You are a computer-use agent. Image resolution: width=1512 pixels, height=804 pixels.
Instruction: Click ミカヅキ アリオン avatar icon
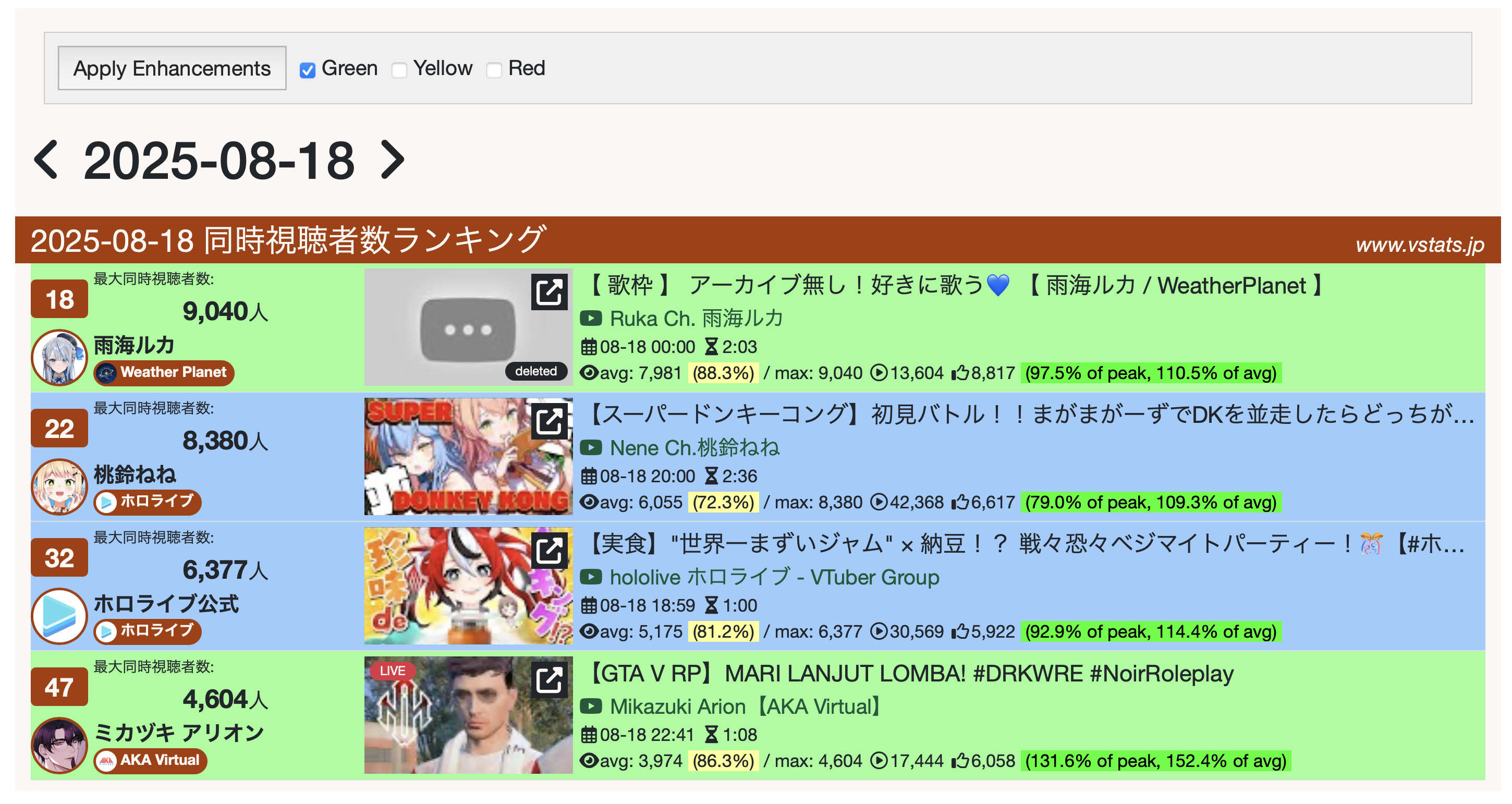click(x=59, y=745)
